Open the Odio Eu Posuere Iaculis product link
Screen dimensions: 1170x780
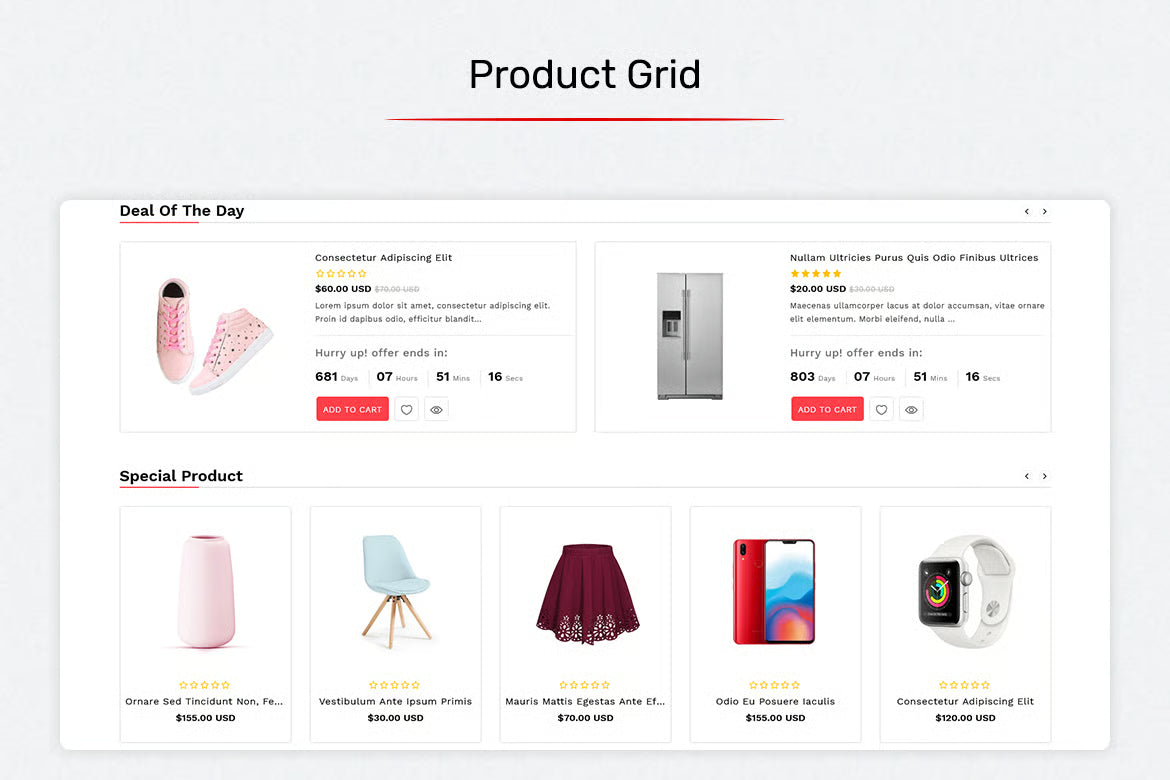point(775,701)
